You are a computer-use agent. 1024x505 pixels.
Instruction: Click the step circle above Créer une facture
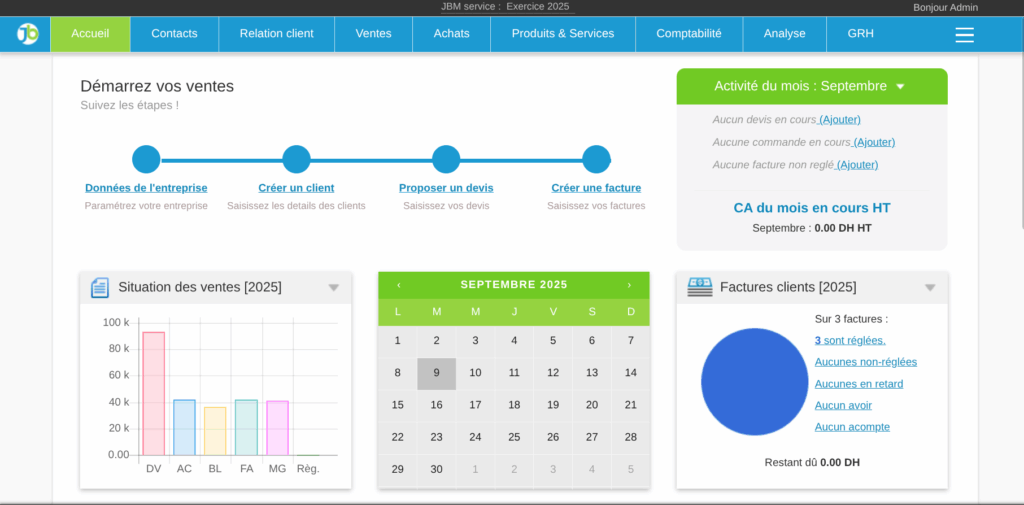point(596,159)
